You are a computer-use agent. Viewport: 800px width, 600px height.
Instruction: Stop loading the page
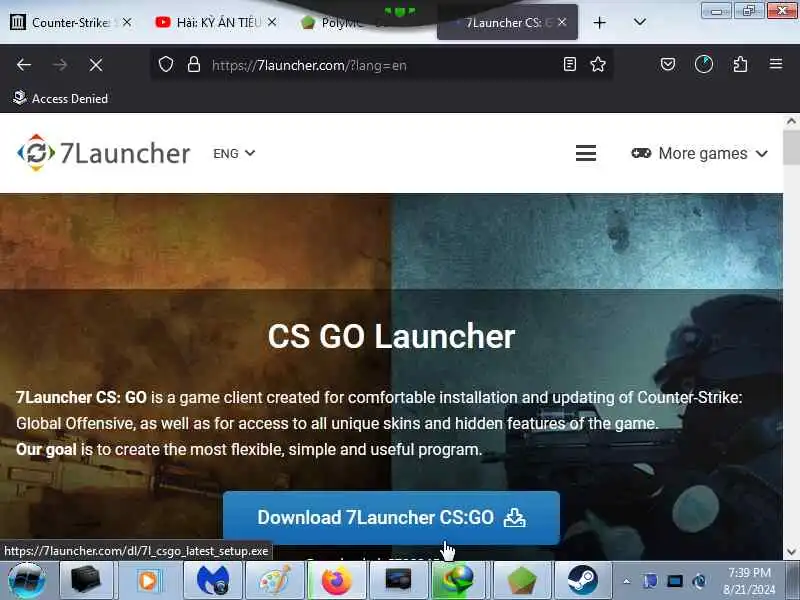96,65
